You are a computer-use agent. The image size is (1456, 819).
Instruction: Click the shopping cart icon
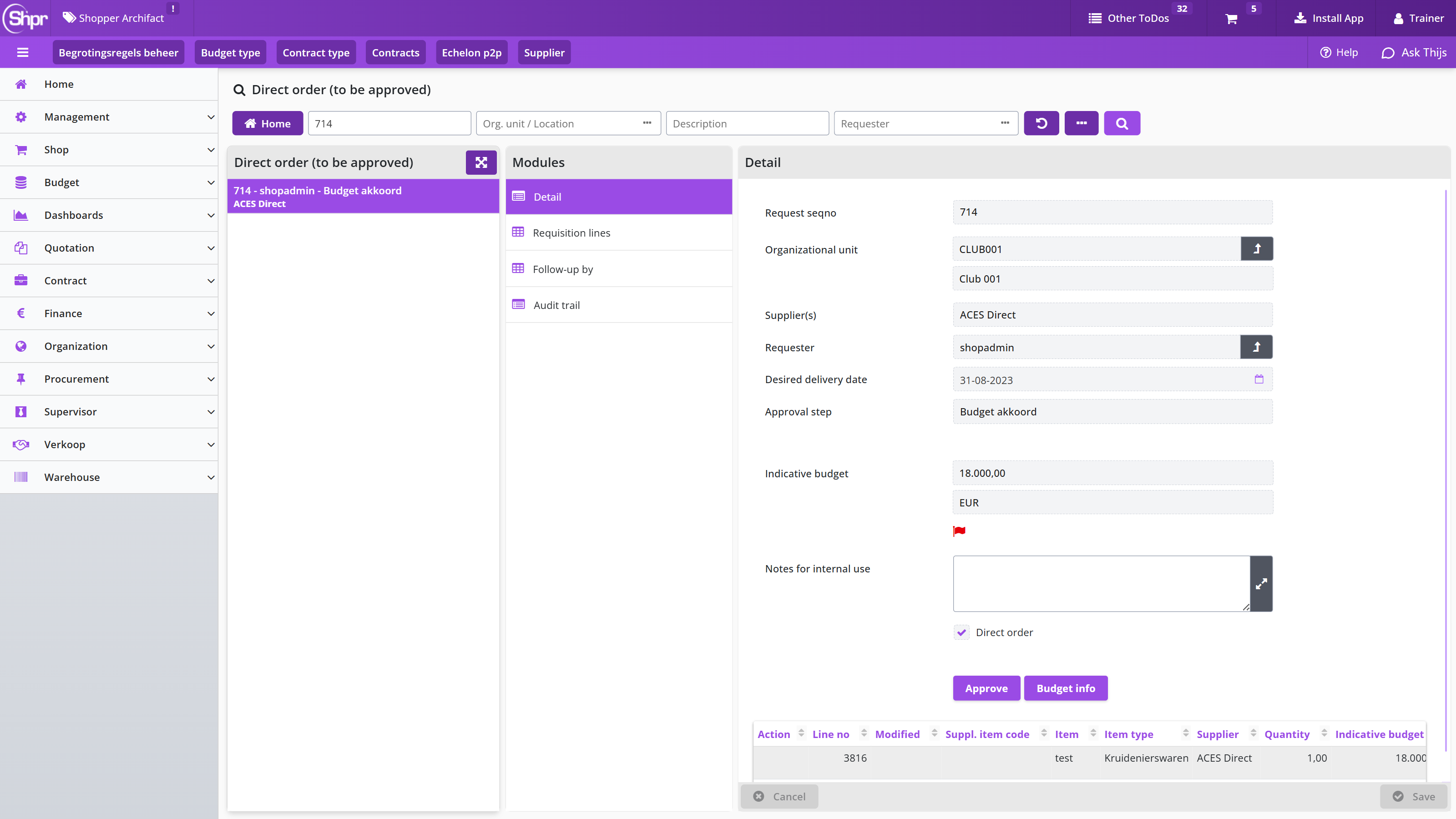[1232, 19]
